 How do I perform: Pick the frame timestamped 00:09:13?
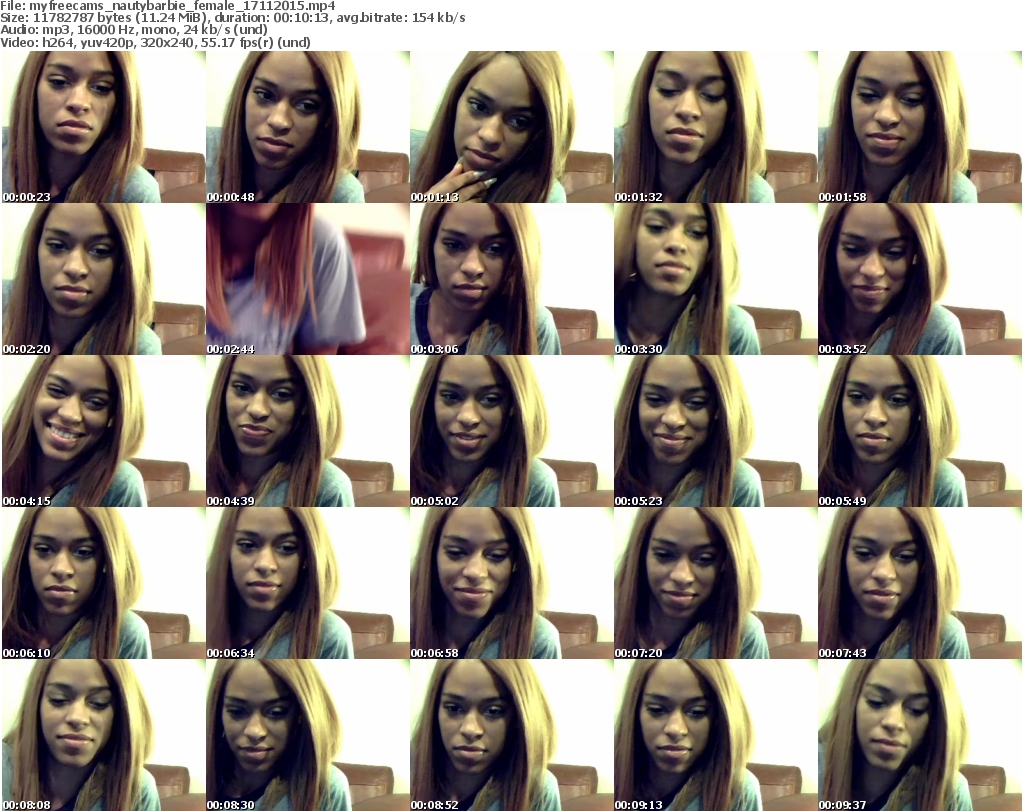[715, 735]
